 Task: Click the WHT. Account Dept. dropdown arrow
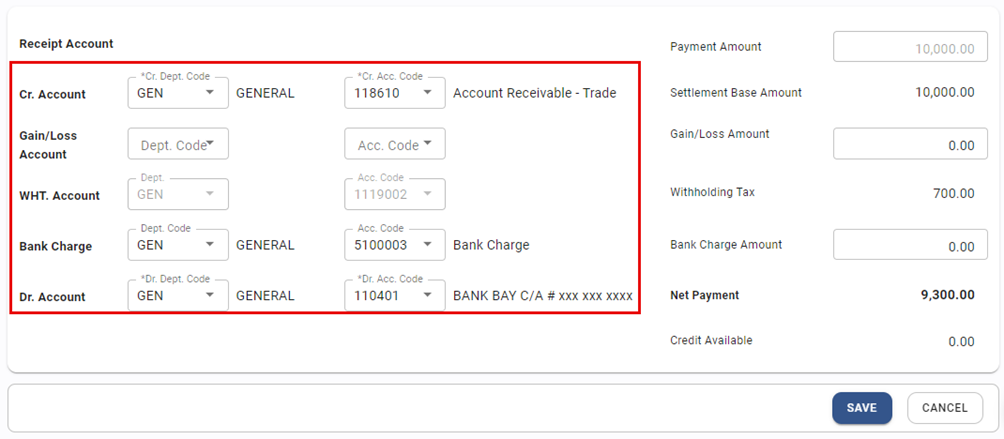pyautogui.click(x=210, y=195)
